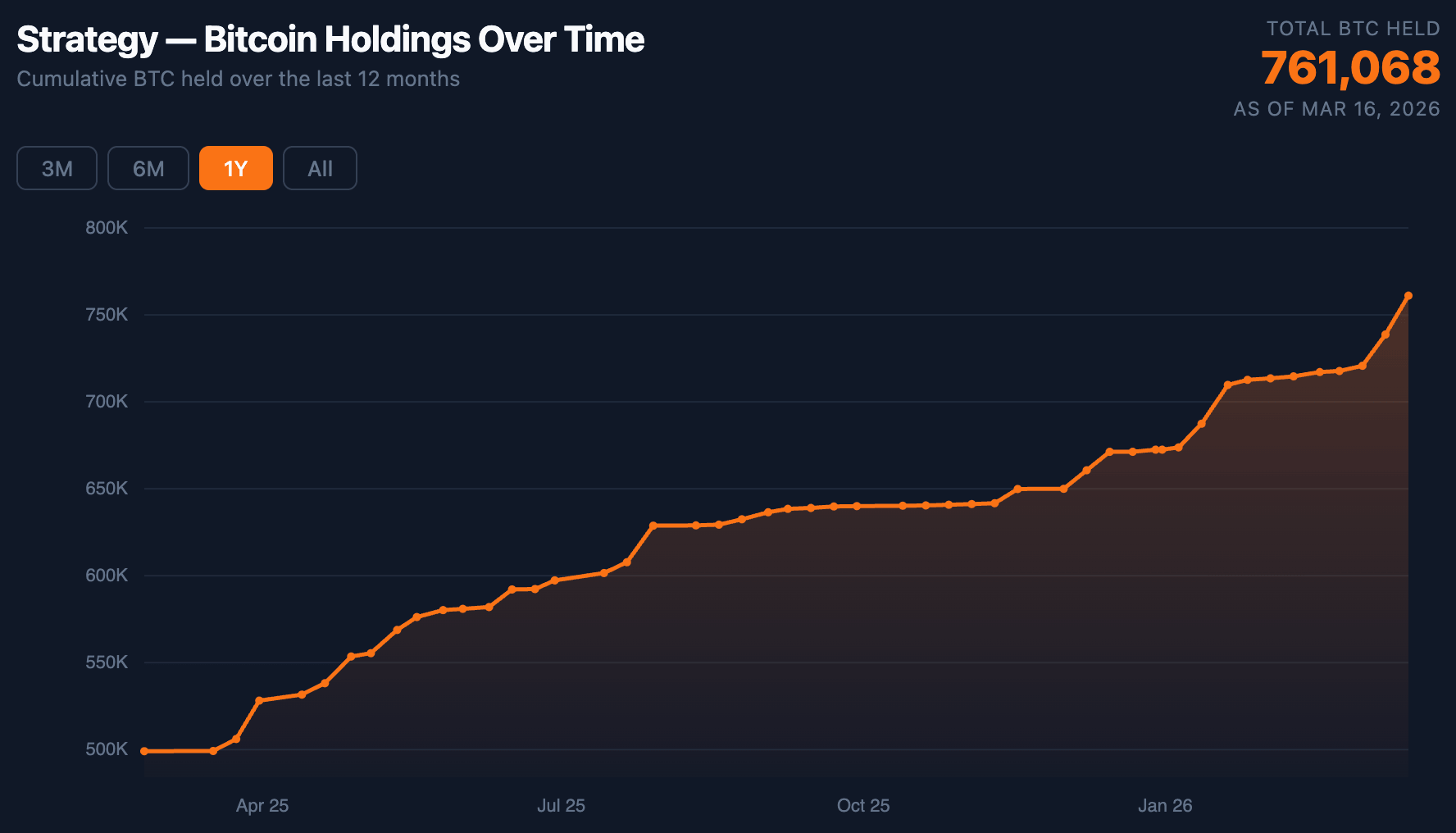Click the 500K y-axis label
This screenshot has height=833, width=1456.
[107, 749]
